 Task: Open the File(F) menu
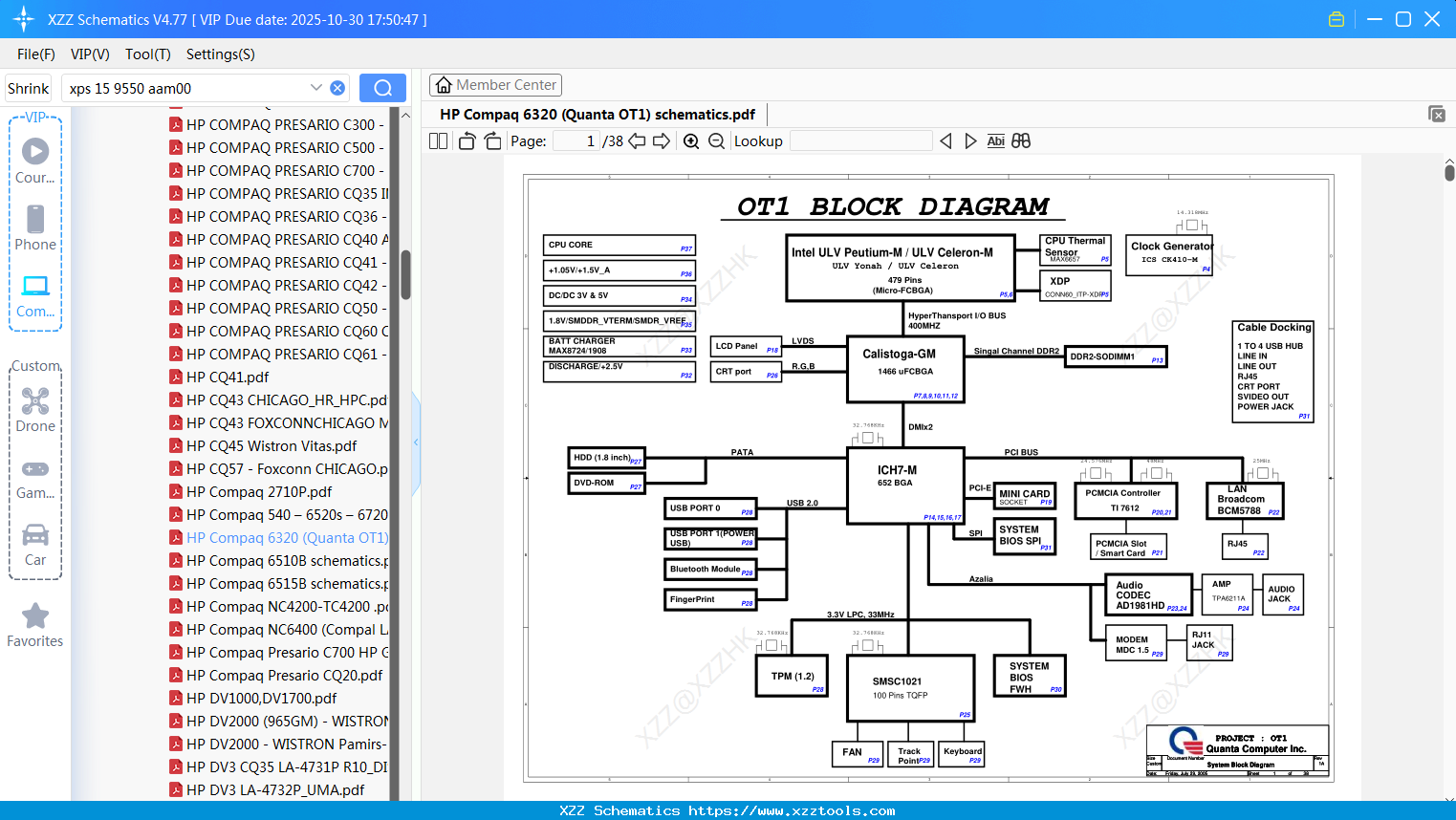[x=36, y=54]
